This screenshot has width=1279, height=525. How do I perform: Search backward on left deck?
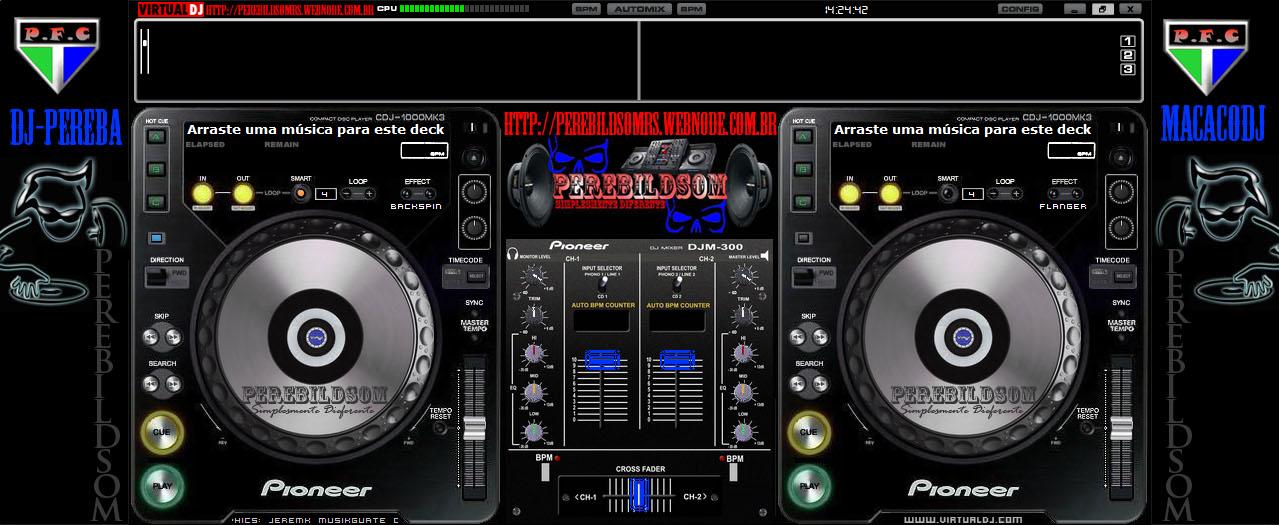pos(152,383)
